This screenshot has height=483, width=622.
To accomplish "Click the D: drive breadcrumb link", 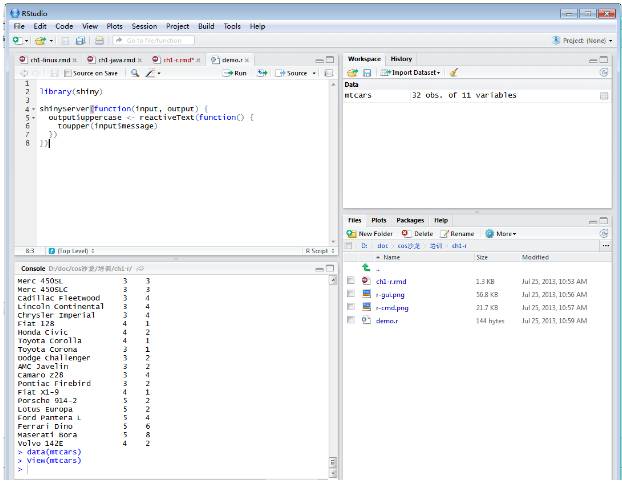I will [364, 246].
